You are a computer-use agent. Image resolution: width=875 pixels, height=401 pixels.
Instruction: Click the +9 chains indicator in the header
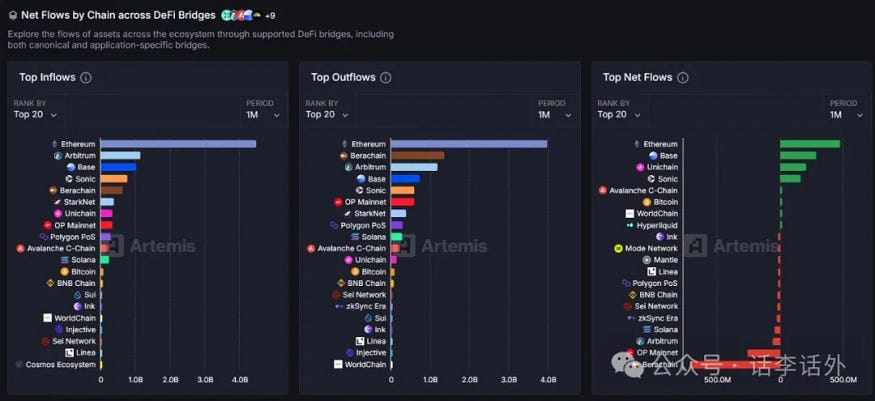pyautogui.click(x=270, y=16)
